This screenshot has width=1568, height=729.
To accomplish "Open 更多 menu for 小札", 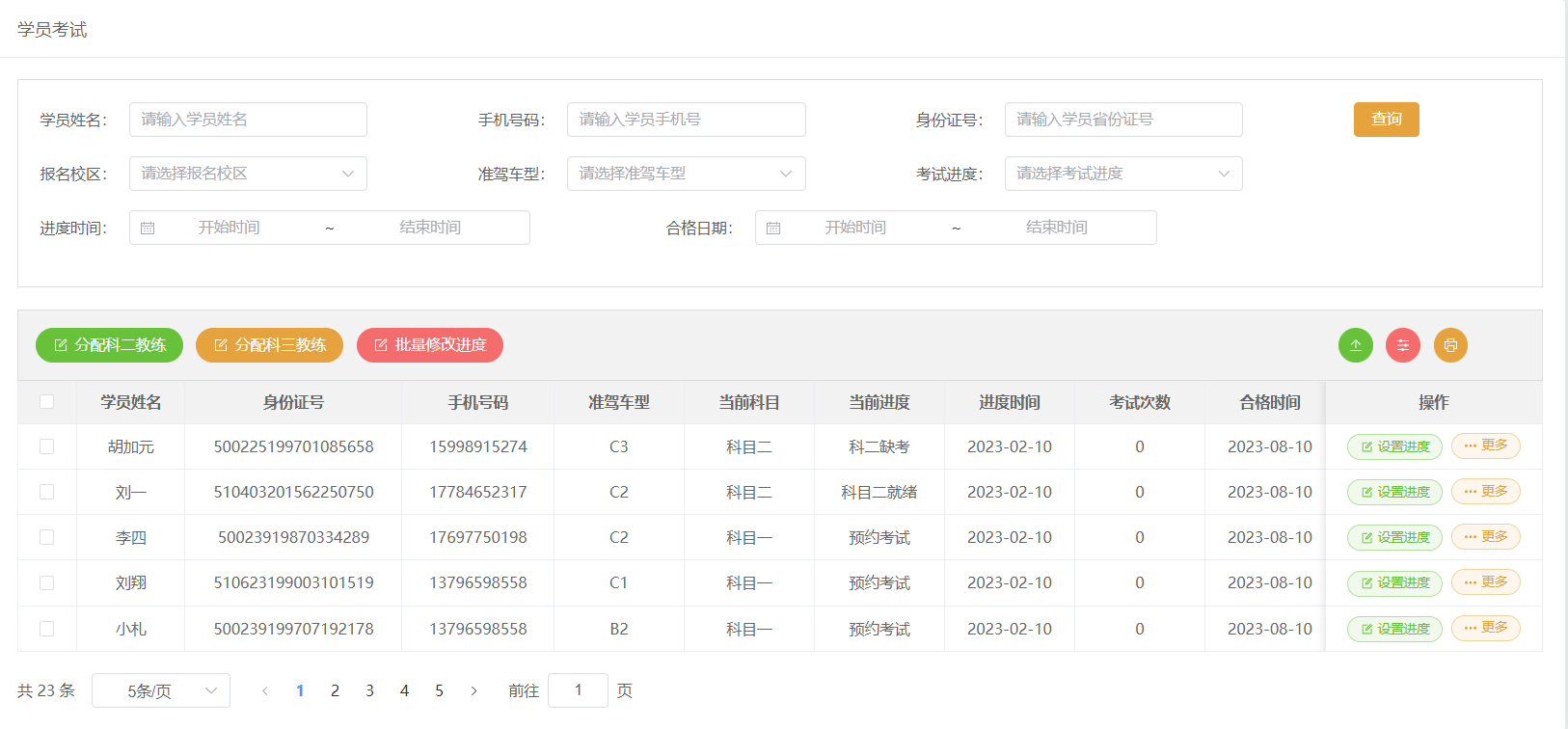I will point(1485,628).
